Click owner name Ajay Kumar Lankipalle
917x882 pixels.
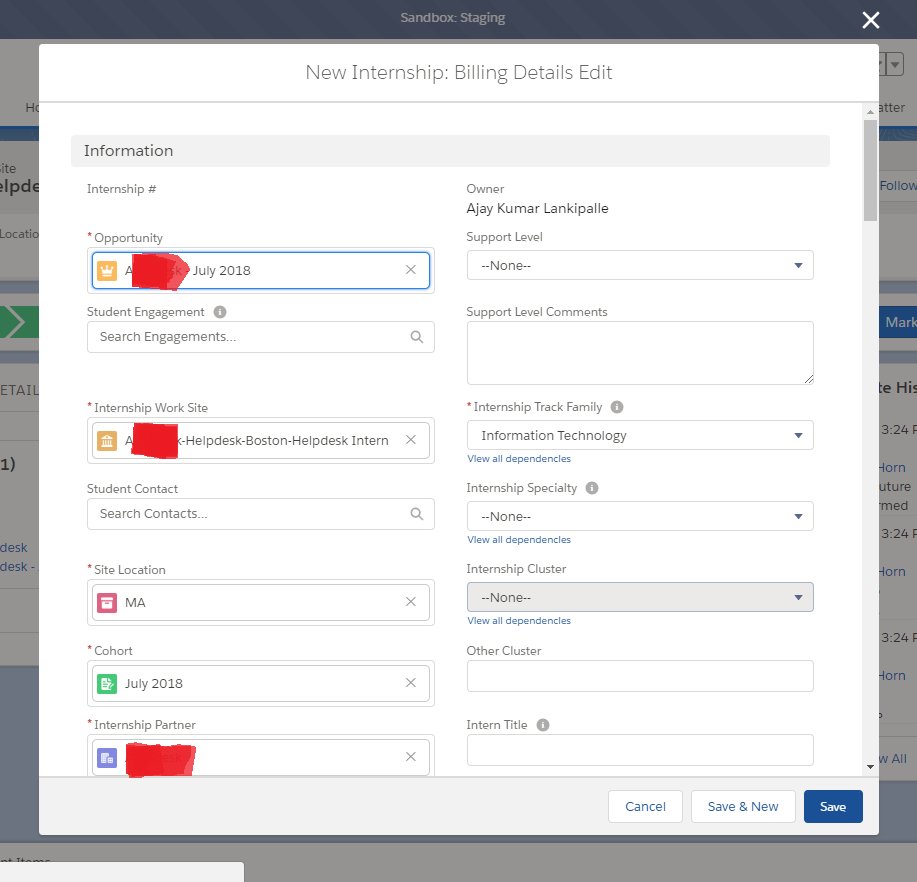(x=537, y=209)
